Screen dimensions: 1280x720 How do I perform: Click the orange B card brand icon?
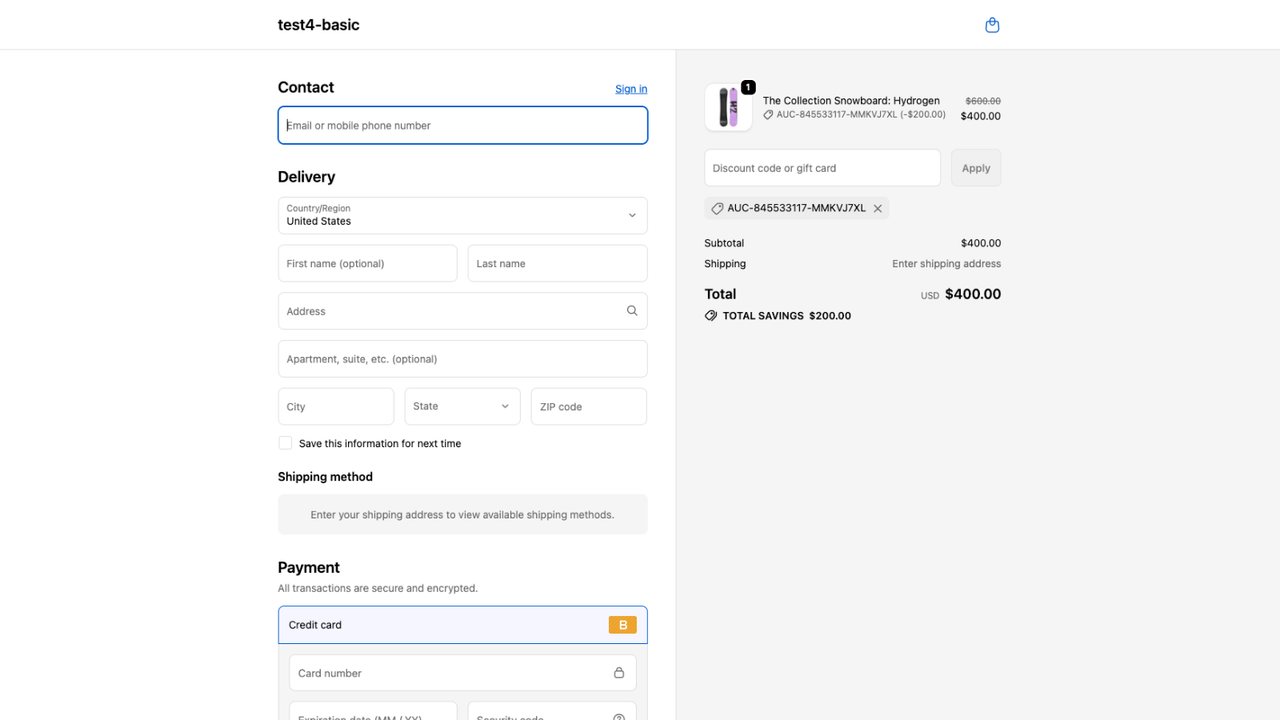click(x=622, y=625)
